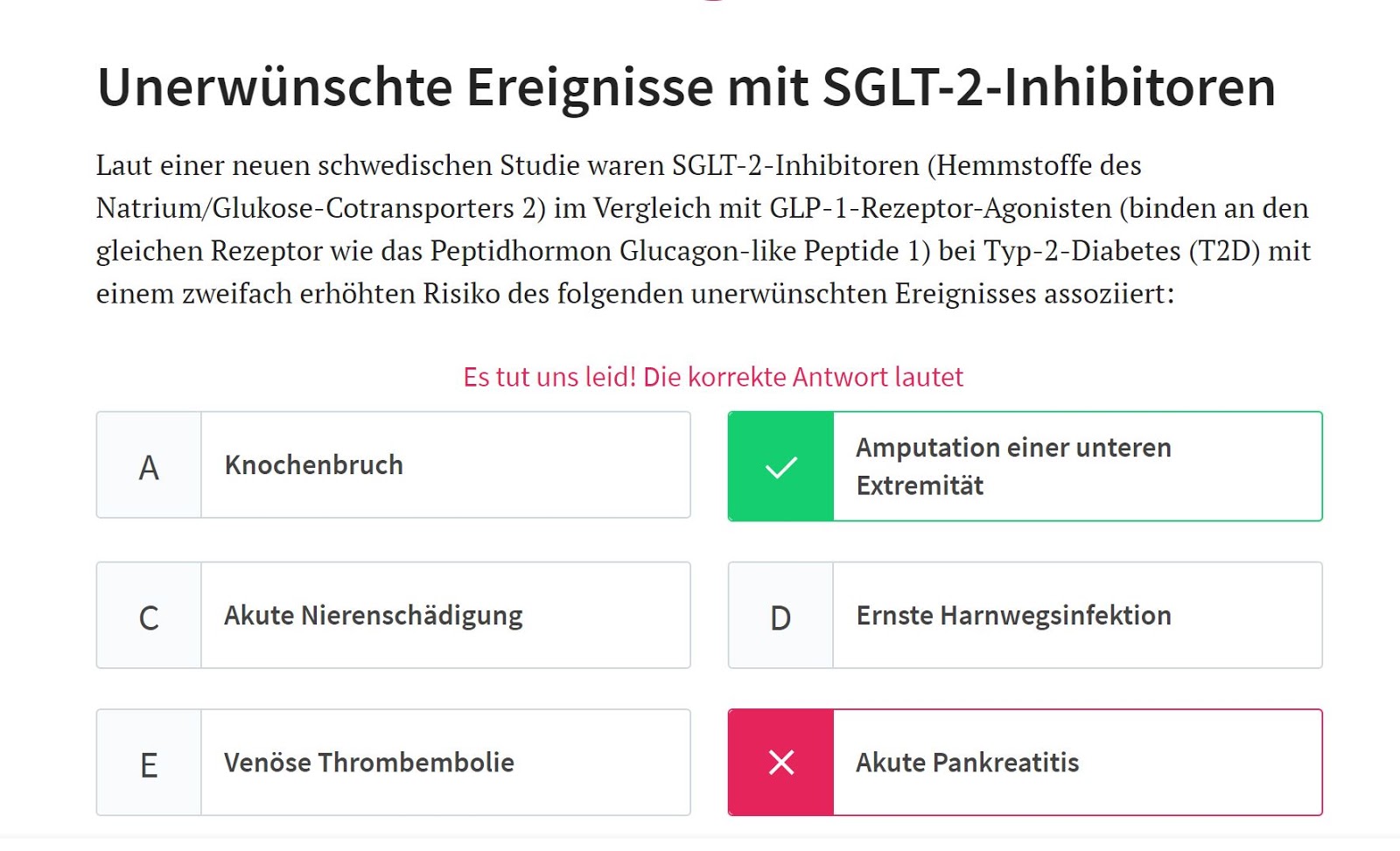Pick the Ernste Harnwegsinfektion answer text

click(1013, 616)
